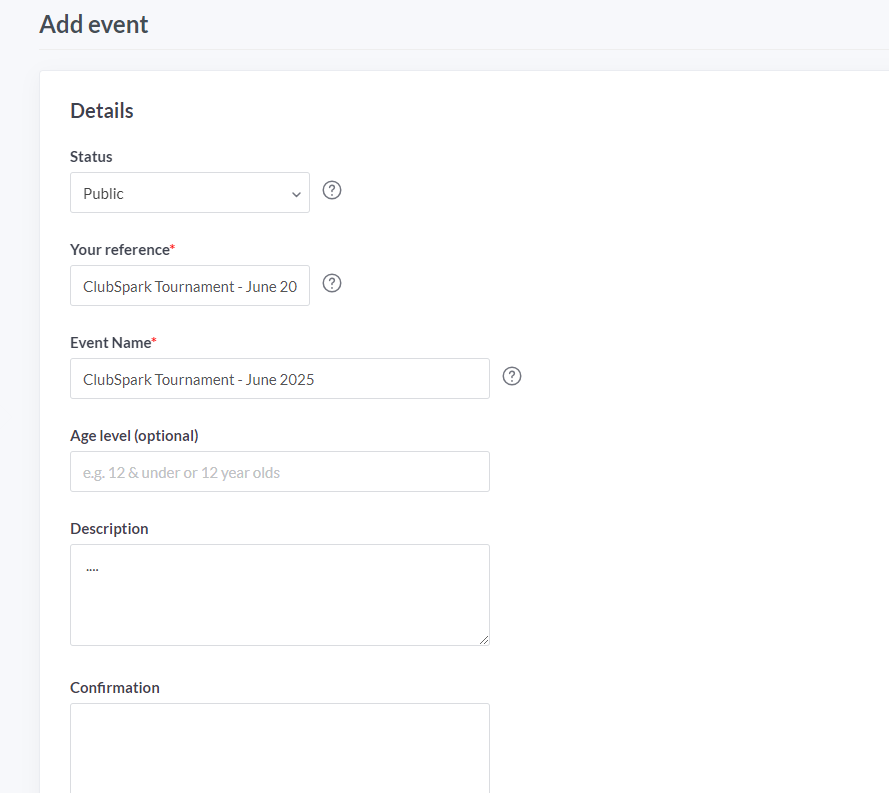The height and width of the screenshot is (793, 889).
Task: Show help tooltip icon beside Event Name
Action: (512, 376)
